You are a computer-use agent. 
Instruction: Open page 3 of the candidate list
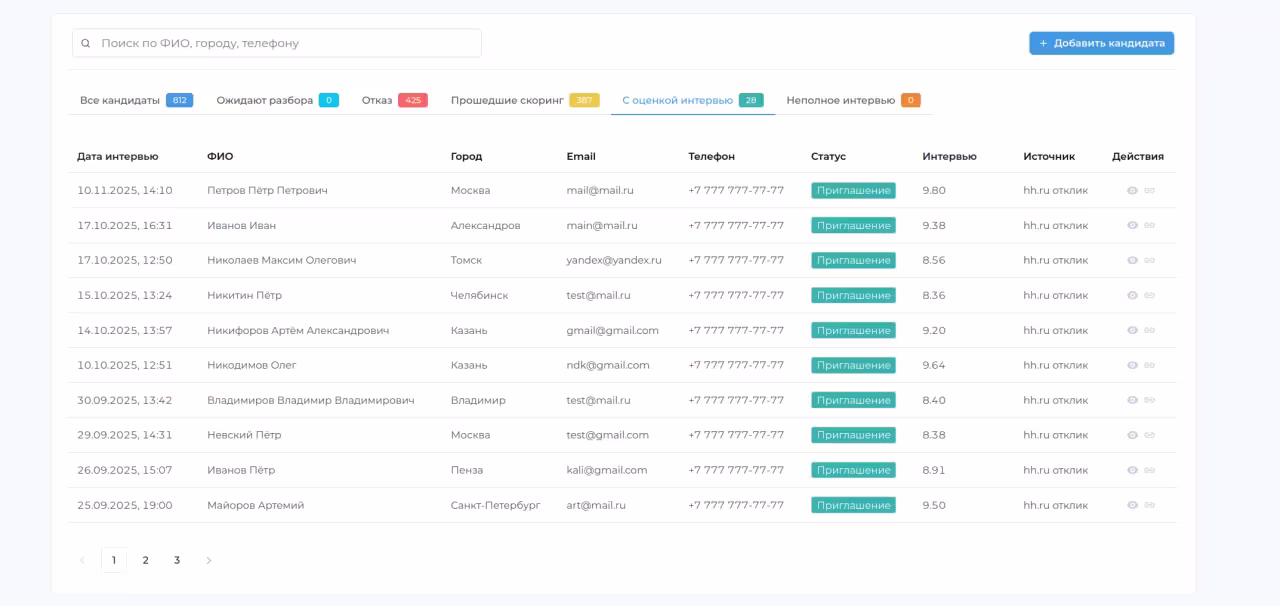177,560
